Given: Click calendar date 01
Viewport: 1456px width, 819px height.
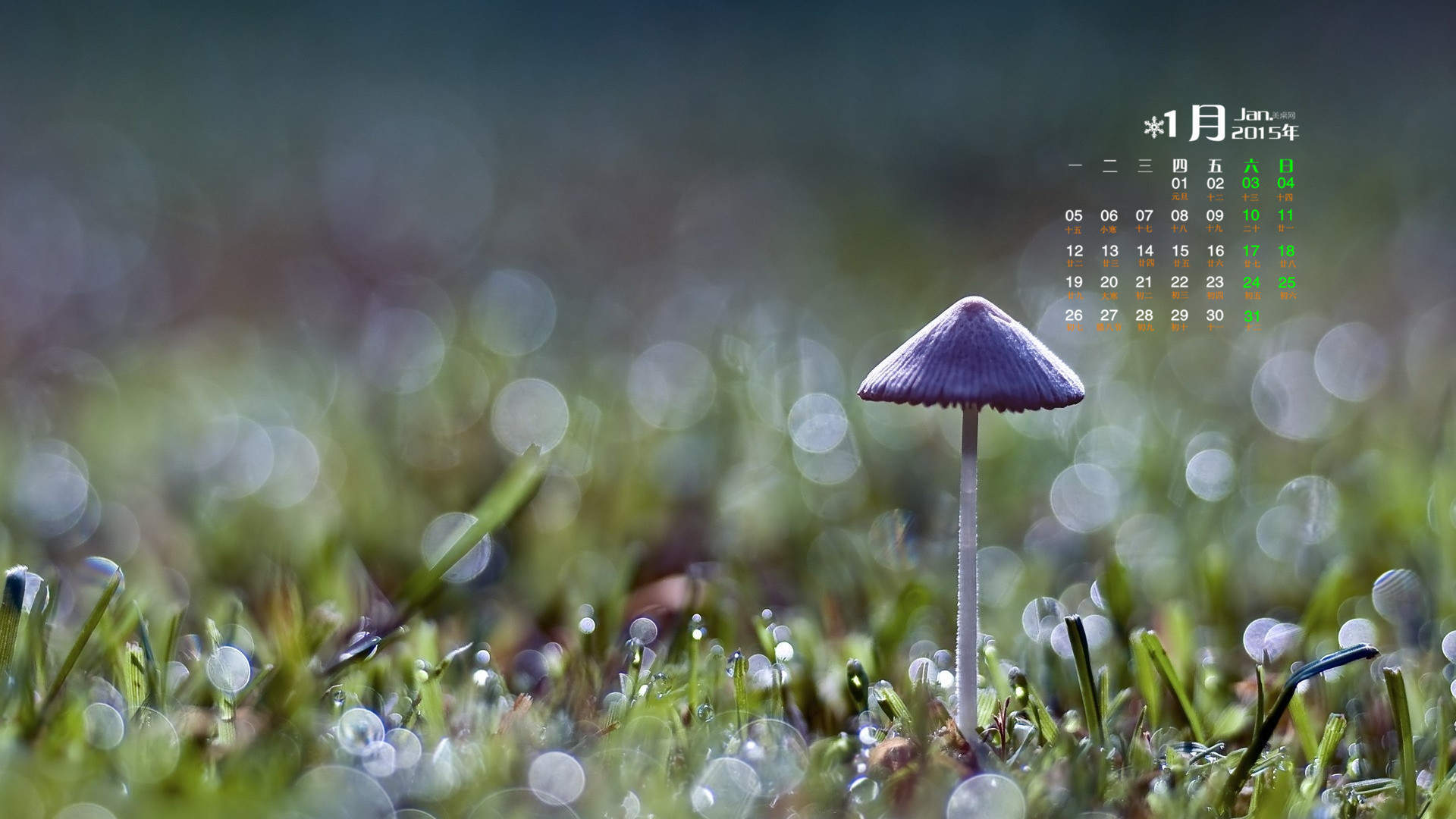Looking at the screenshot, I should coord(1179,184).
